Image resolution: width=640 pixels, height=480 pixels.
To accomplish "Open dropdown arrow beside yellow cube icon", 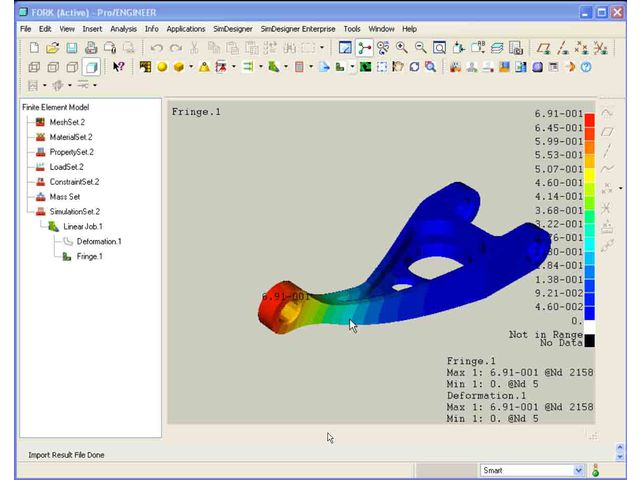I will [x=191, y=67].
